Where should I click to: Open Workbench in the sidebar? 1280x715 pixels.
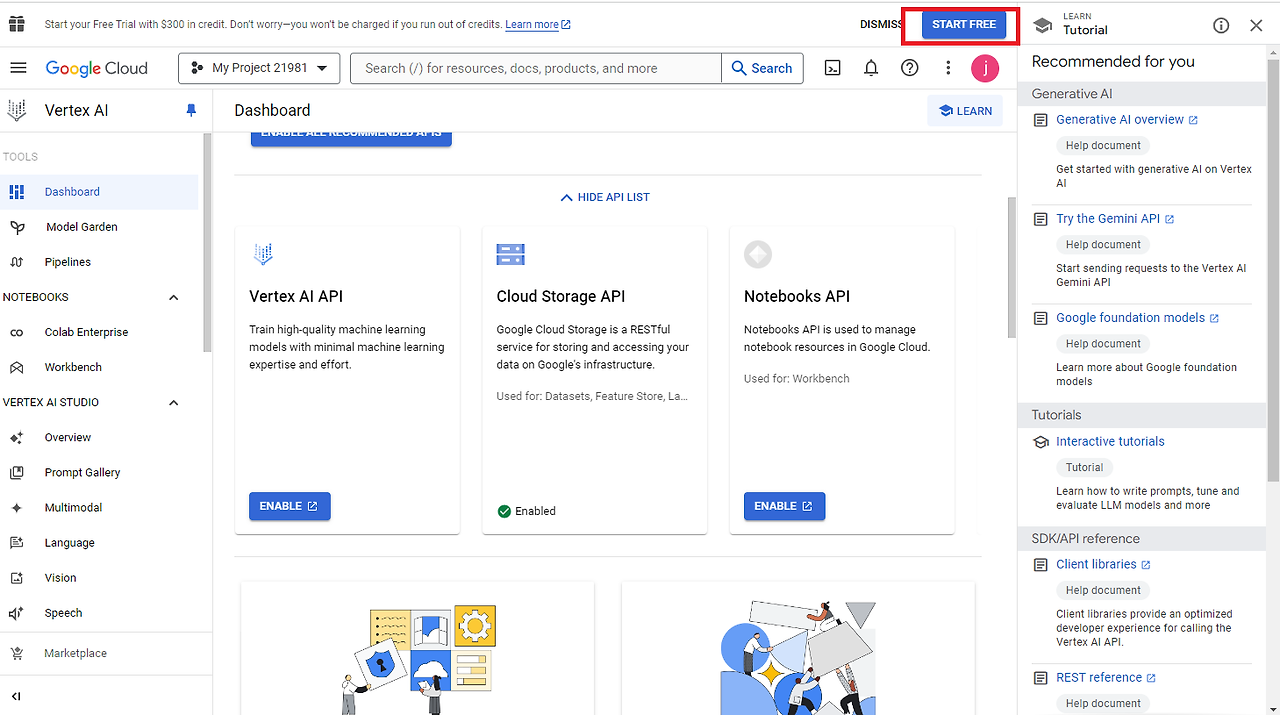pyautogui.click(x=99, y=367)
